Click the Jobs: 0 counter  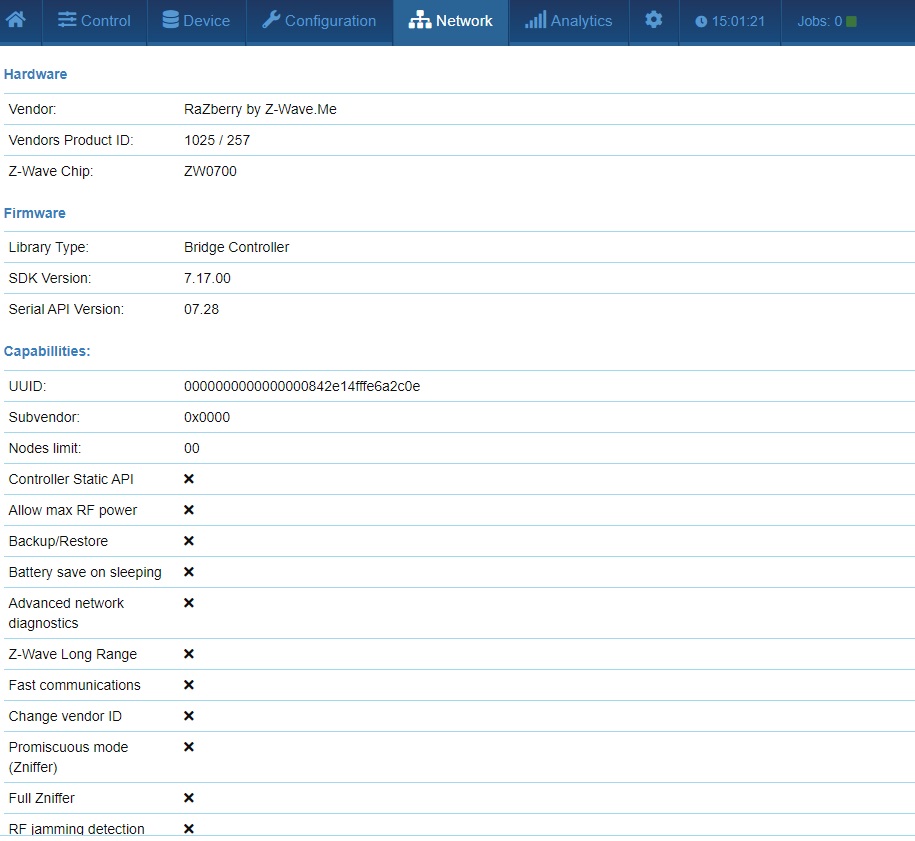pyautogui.click(x=819, y=21)
